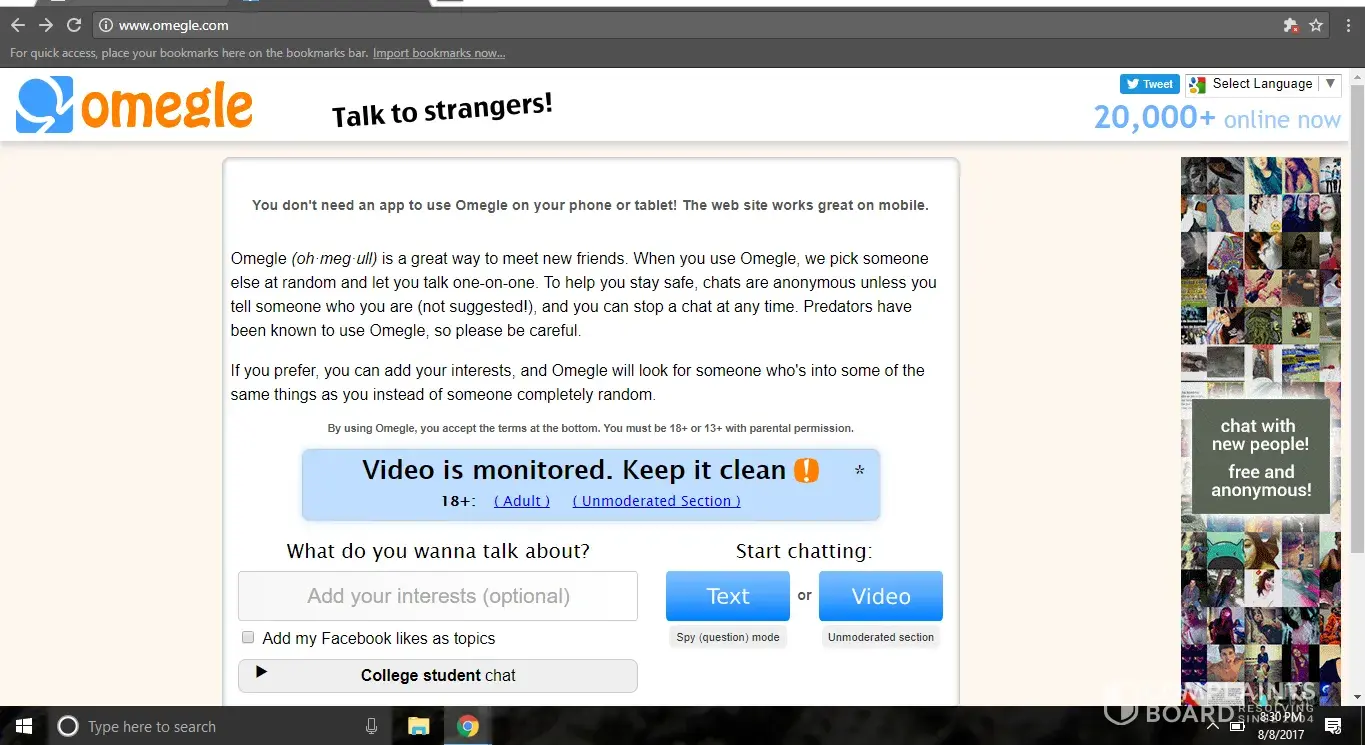The height and width of the screenshot is (745, 1365).
Task: Click the blocked plugin icon in address bar
Action: click(x=1291, y=25)
